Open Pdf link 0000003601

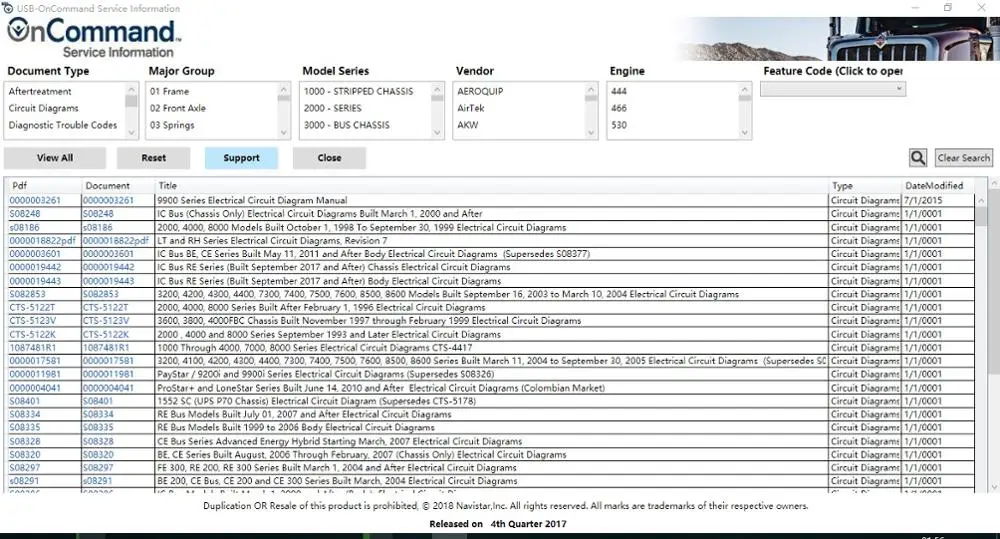tap(35, 254)
